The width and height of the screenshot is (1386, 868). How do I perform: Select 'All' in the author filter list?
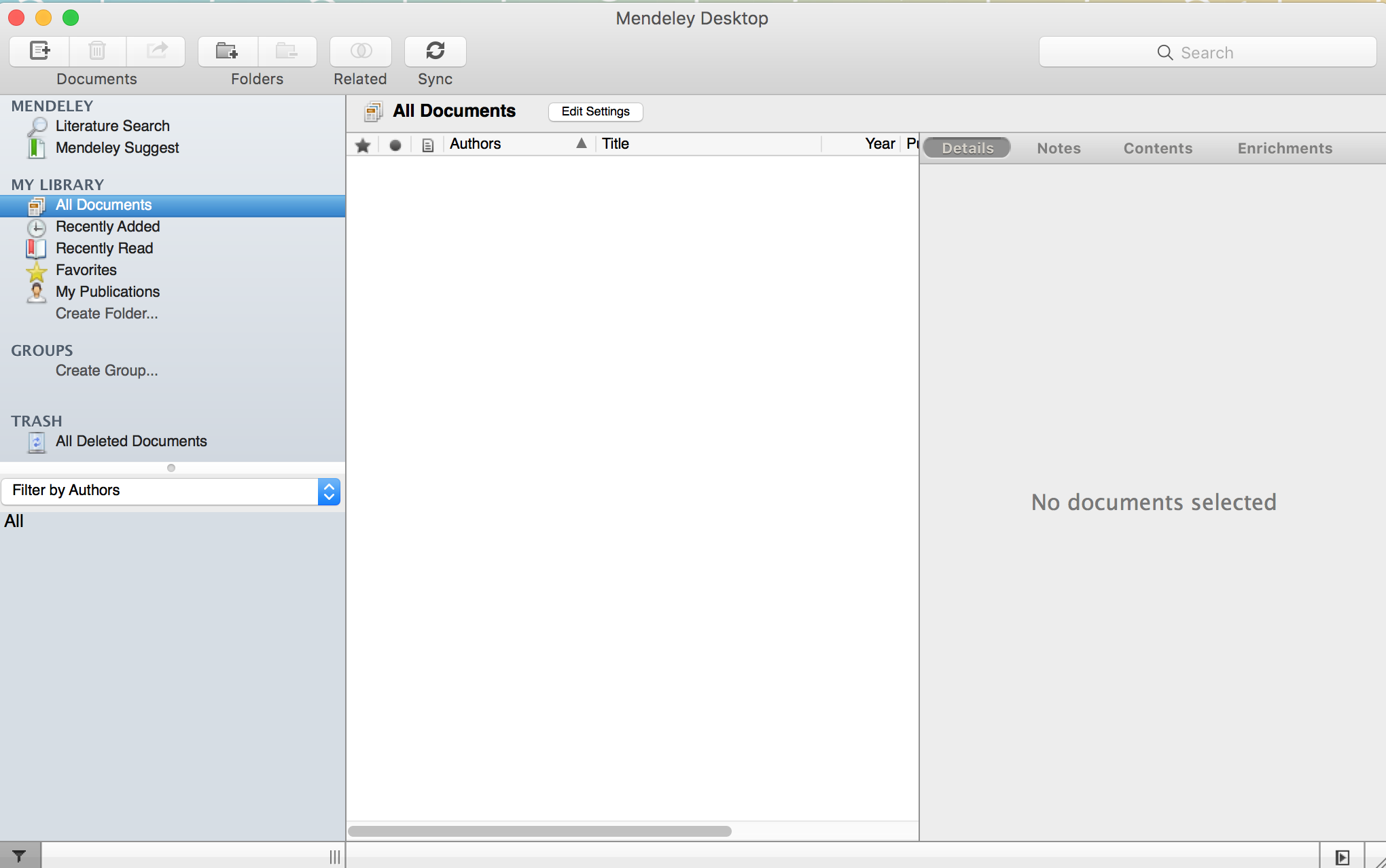click(x=14, y=522)
